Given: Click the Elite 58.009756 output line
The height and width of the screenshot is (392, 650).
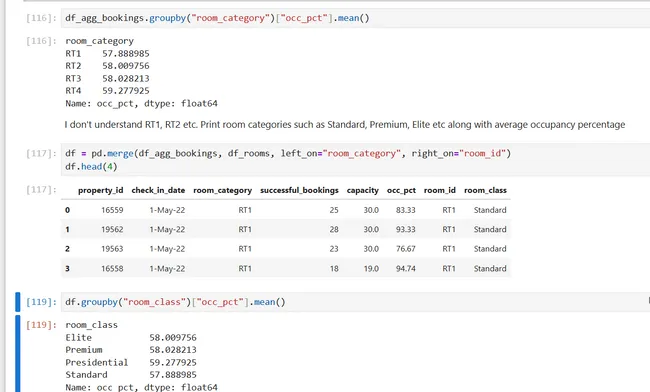Looking at the screenshot, I should click(x=131, y=338).
